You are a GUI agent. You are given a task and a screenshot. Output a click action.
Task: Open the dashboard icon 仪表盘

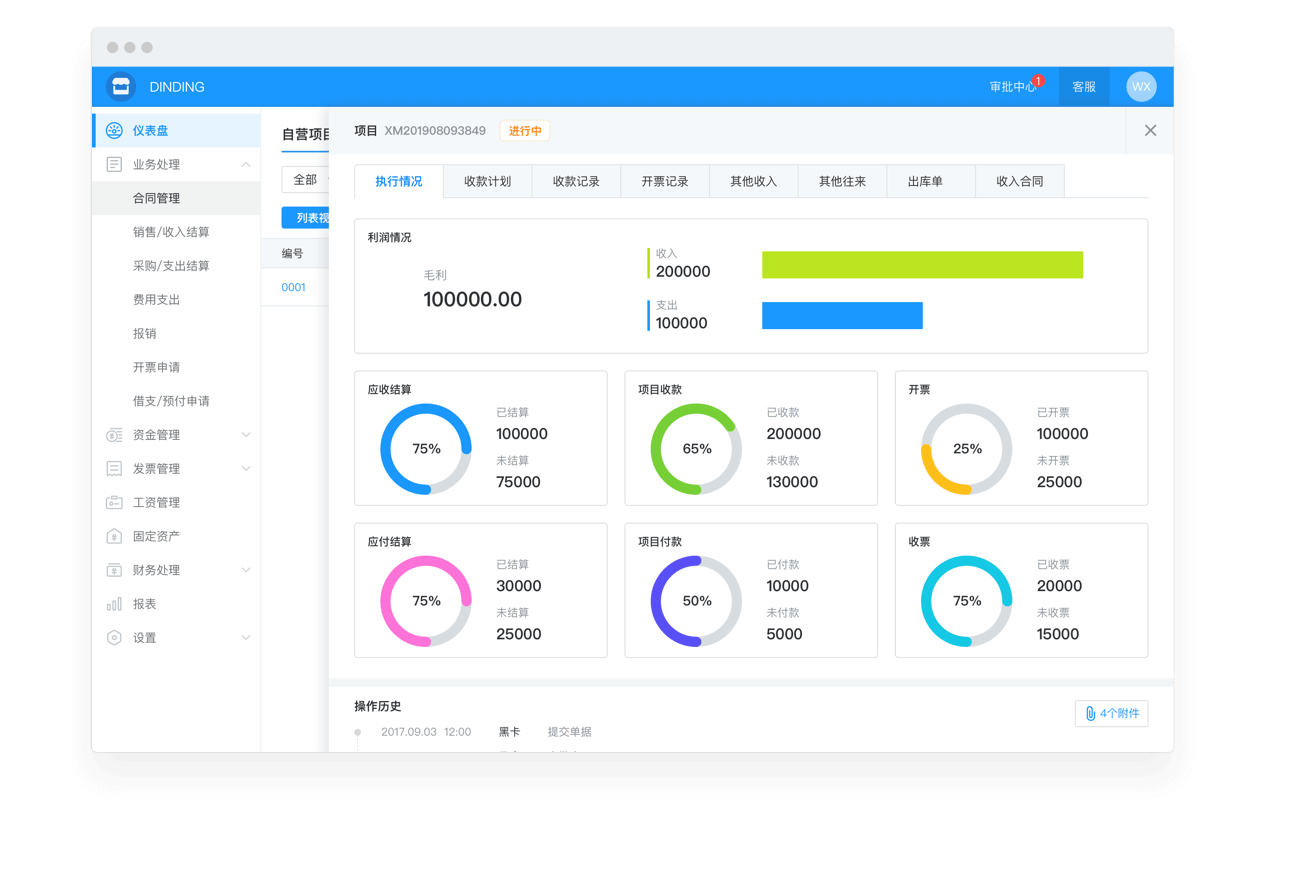coord(115,130)
